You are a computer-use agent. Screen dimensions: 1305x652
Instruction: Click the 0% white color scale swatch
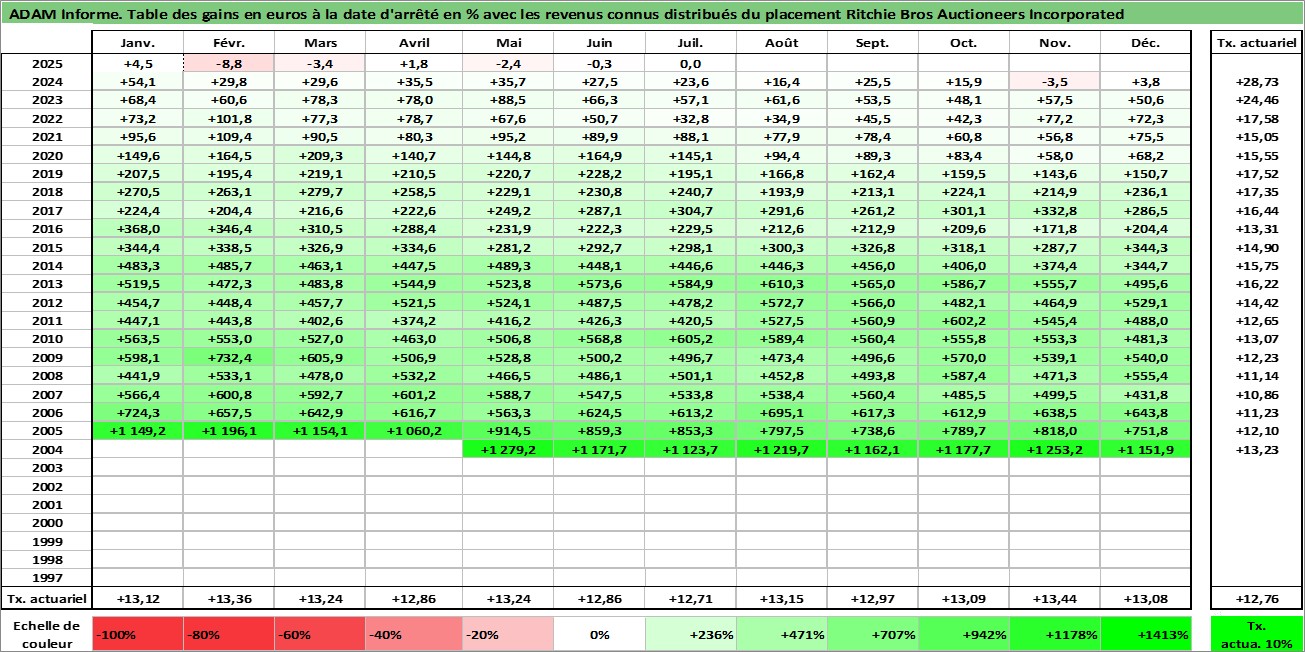pos(600,634)
